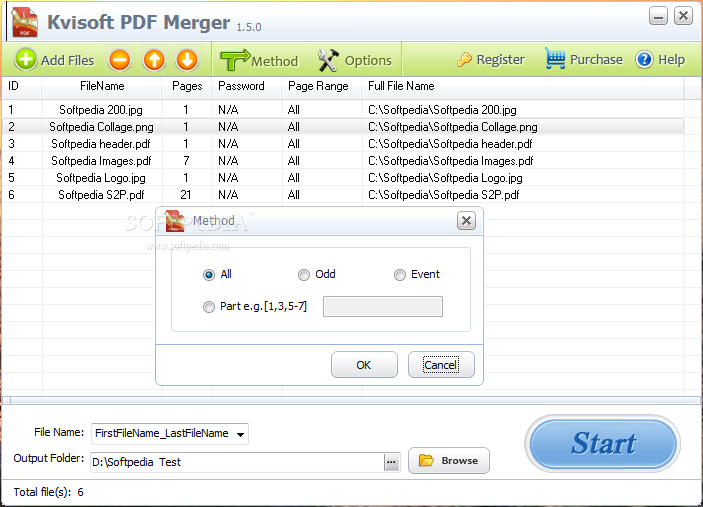Click the Password column header
The height and width of the screenshot is (507, 703).
[247, 87]
